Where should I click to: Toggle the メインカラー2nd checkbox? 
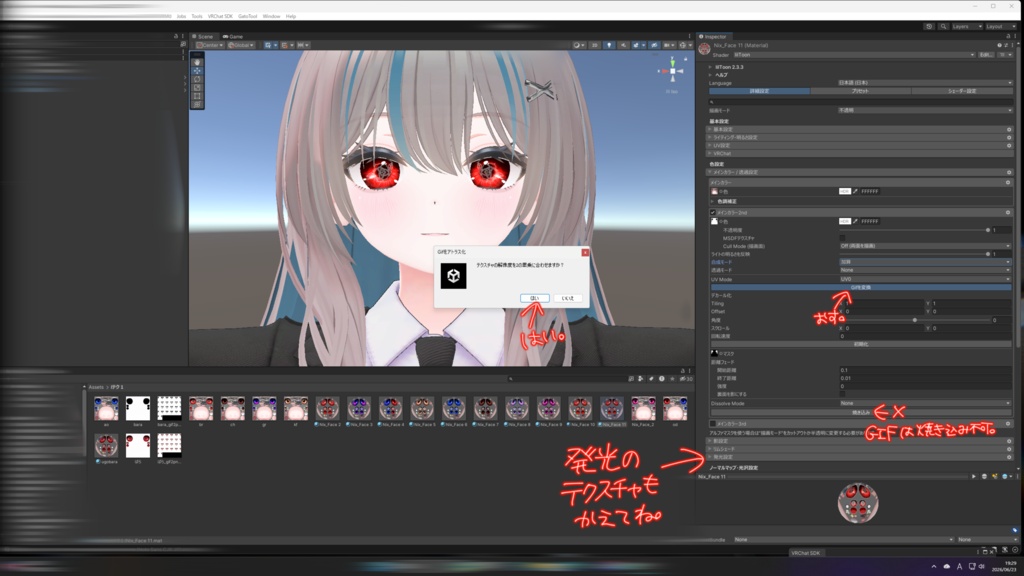point(712,212)
